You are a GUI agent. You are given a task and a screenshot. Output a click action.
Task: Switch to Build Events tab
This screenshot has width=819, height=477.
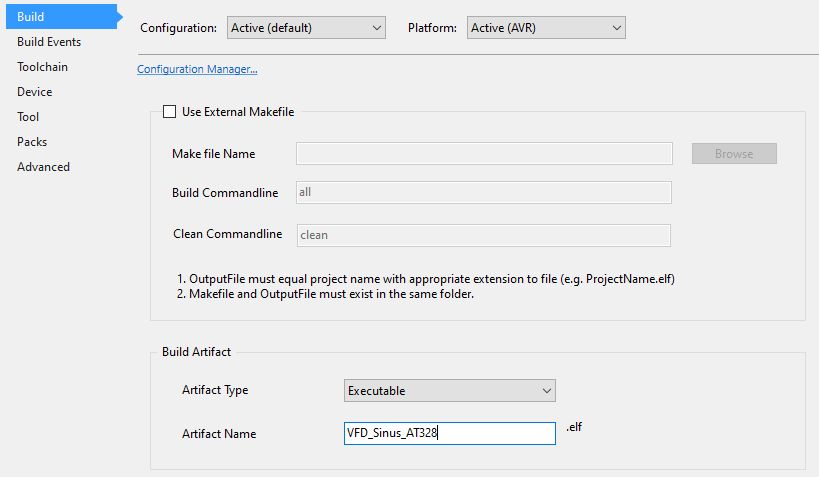click(49, 42)
